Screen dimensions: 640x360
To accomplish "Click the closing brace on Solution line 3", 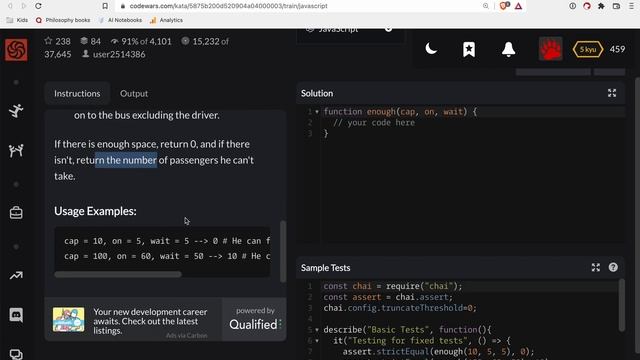I will point(326,133).
